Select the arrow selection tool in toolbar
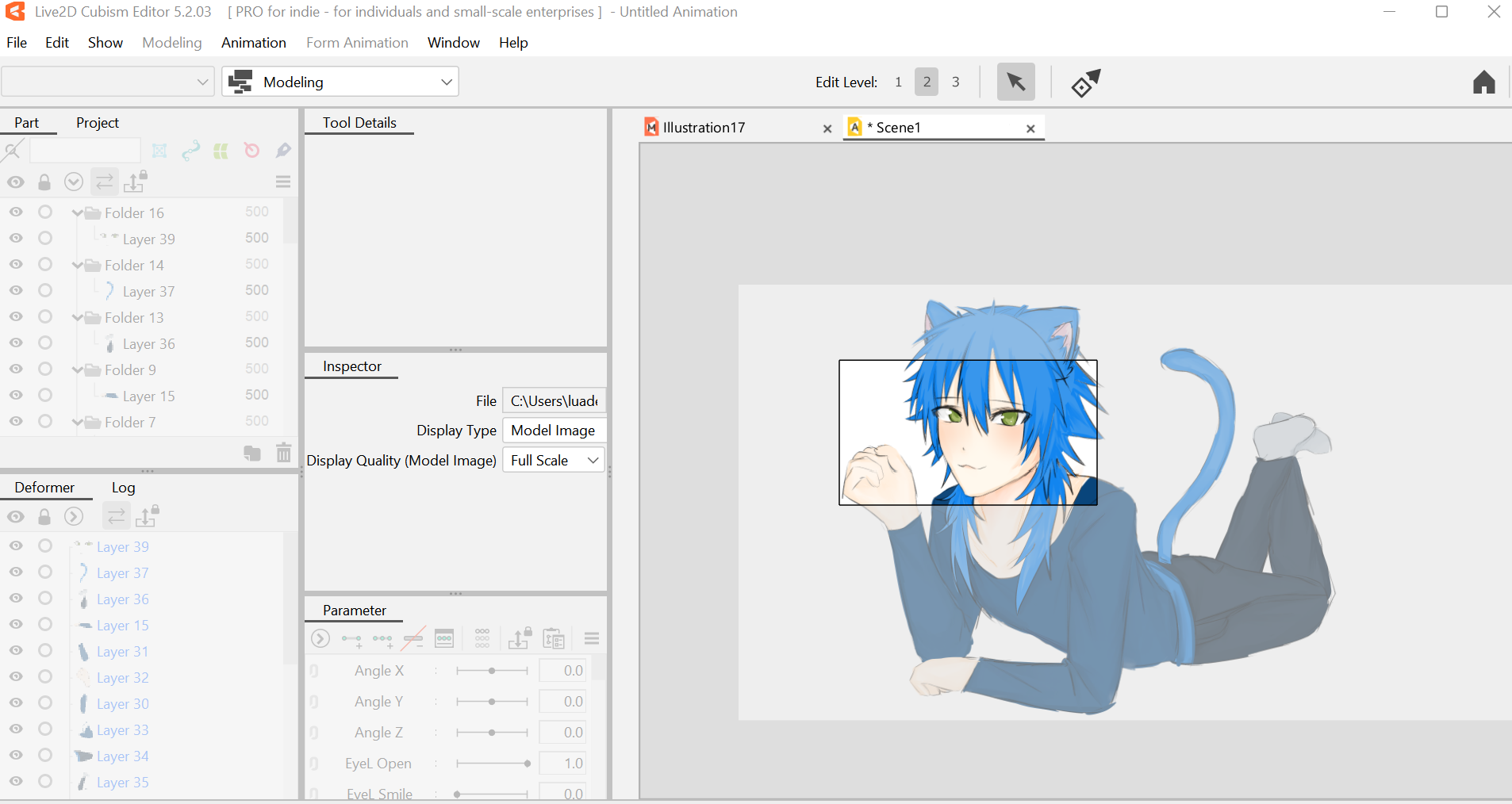The width and height of the screenshot is (1512, 804). 1016,82
